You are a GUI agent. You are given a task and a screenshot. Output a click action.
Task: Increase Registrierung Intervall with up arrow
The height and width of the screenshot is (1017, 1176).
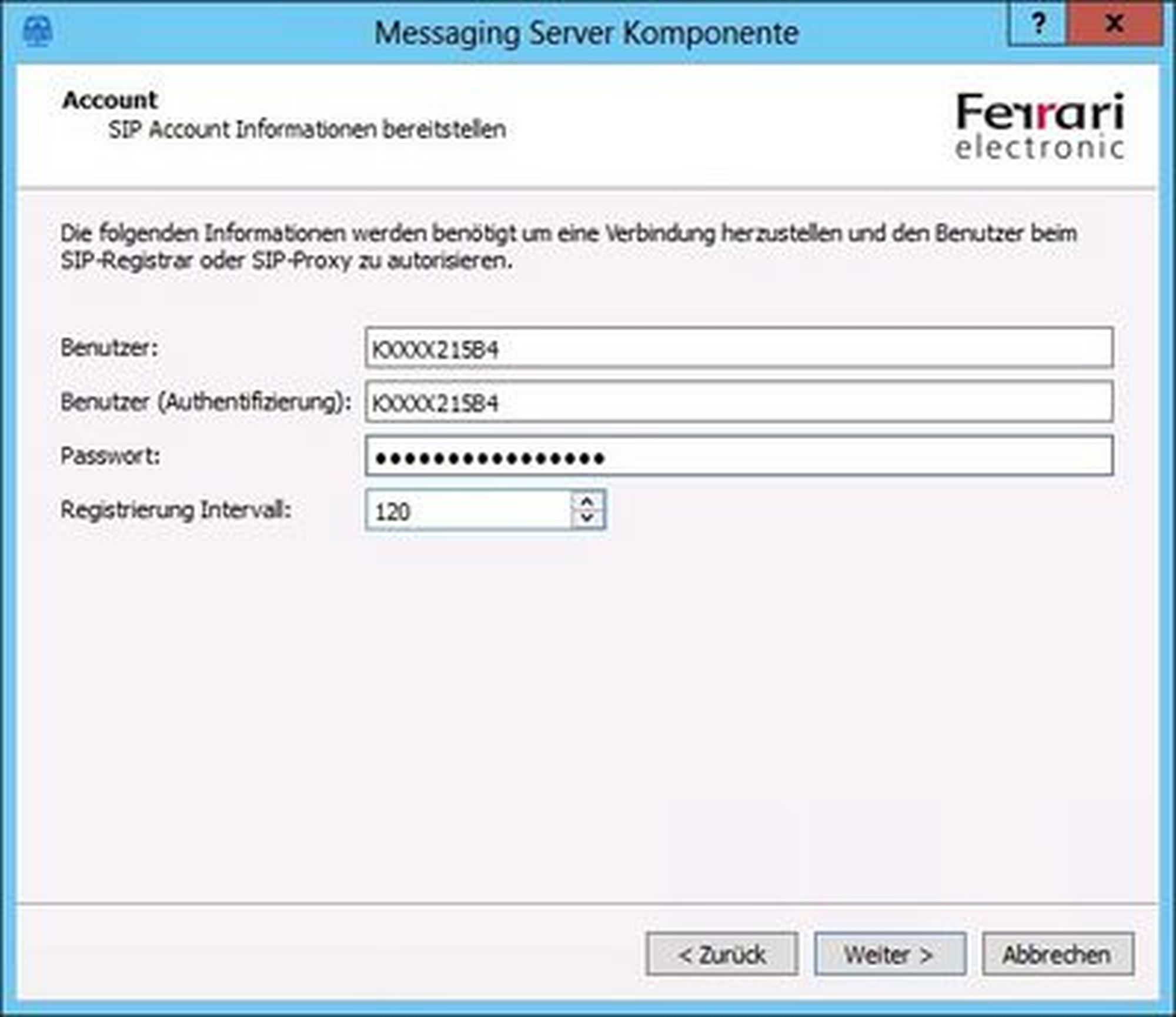tap(587, 502)
